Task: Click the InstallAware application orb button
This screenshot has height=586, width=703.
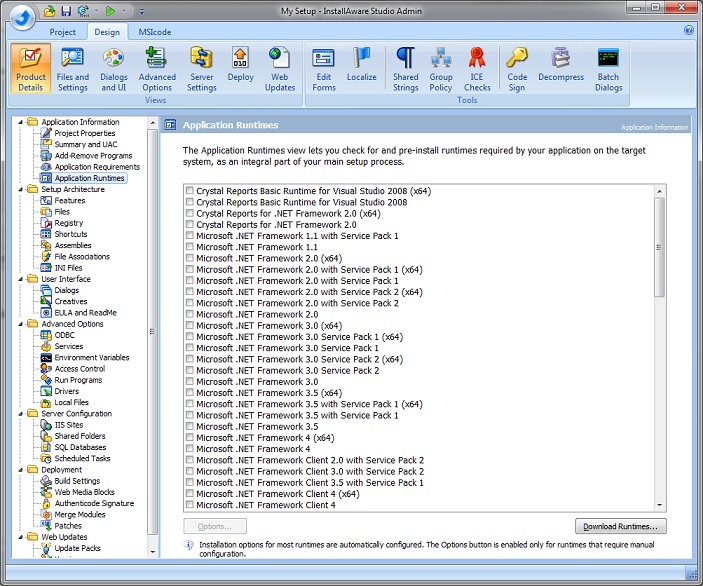Action: coord(22,18)
